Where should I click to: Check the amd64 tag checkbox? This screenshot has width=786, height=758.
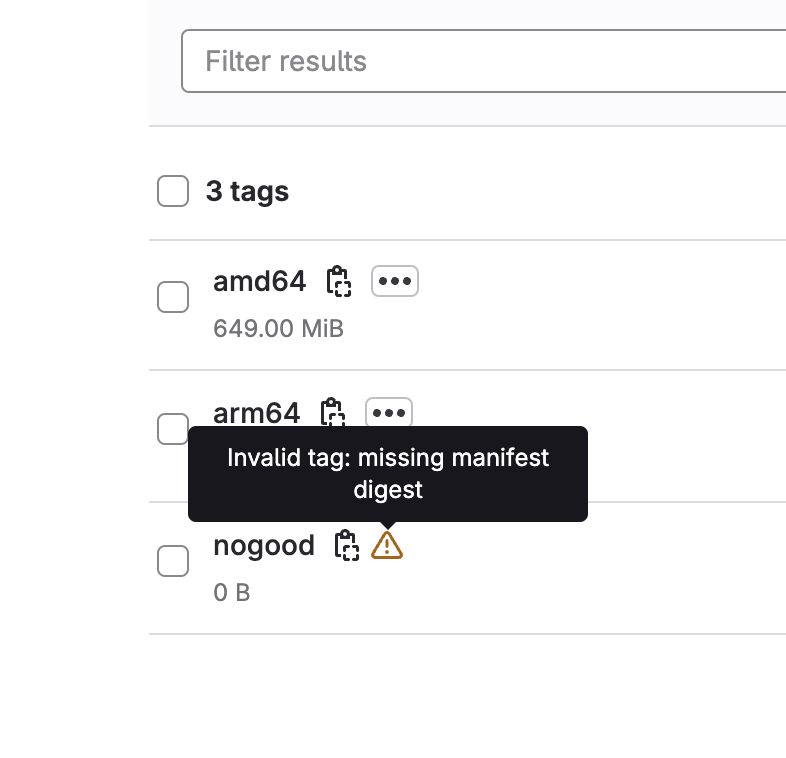[x=173, y=297]
